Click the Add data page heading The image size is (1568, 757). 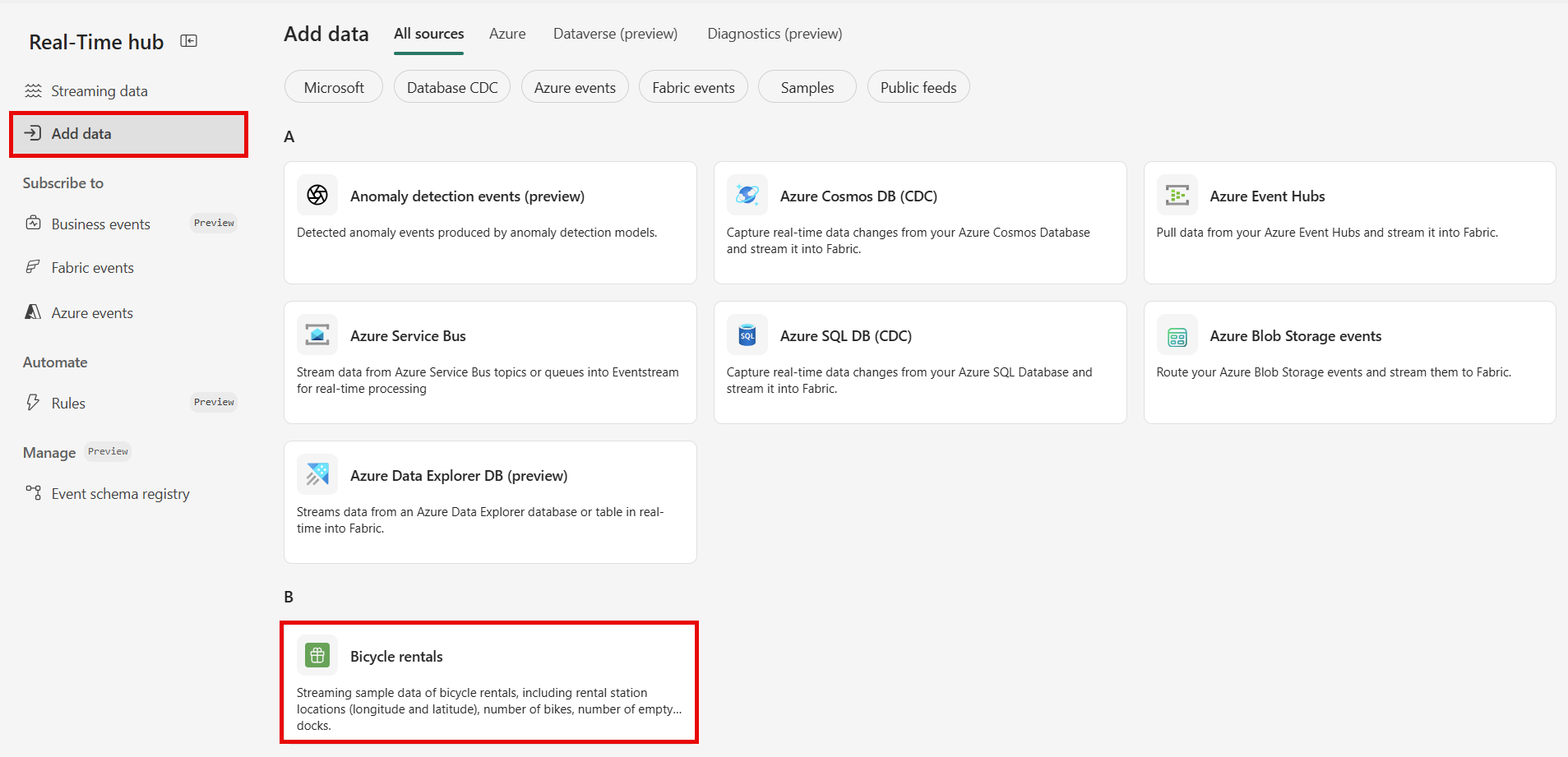(x=326, y=34)
